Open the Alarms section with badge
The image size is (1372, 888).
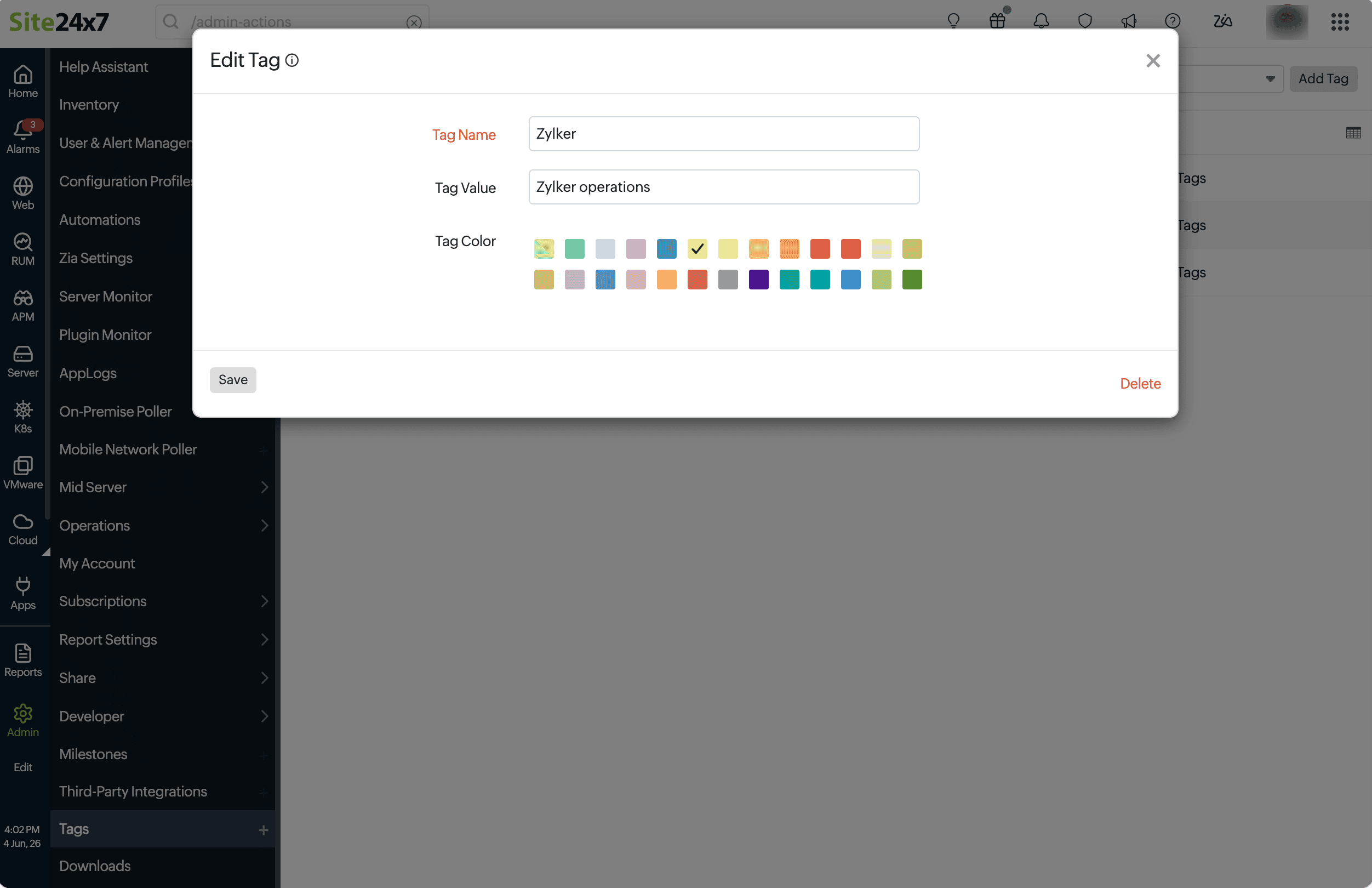23,137
